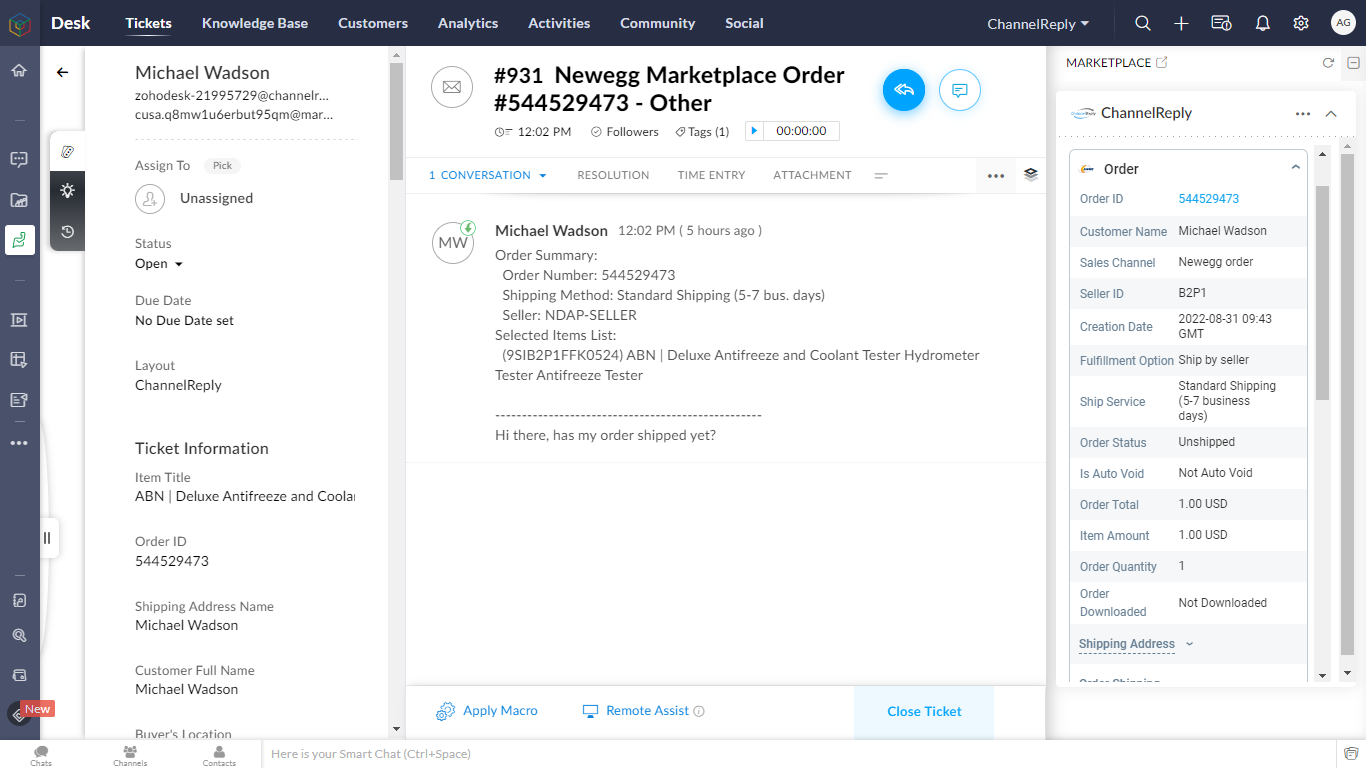Start the ticket timer play button
This screenshot has height=768, width=1366.
(754, 131)
